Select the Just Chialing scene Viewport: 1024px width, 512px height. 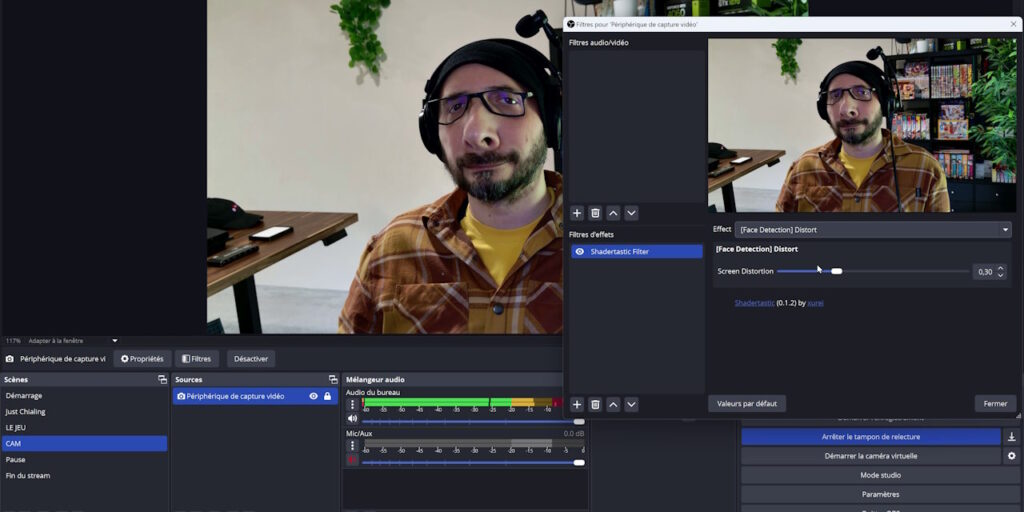click(84, 412)
